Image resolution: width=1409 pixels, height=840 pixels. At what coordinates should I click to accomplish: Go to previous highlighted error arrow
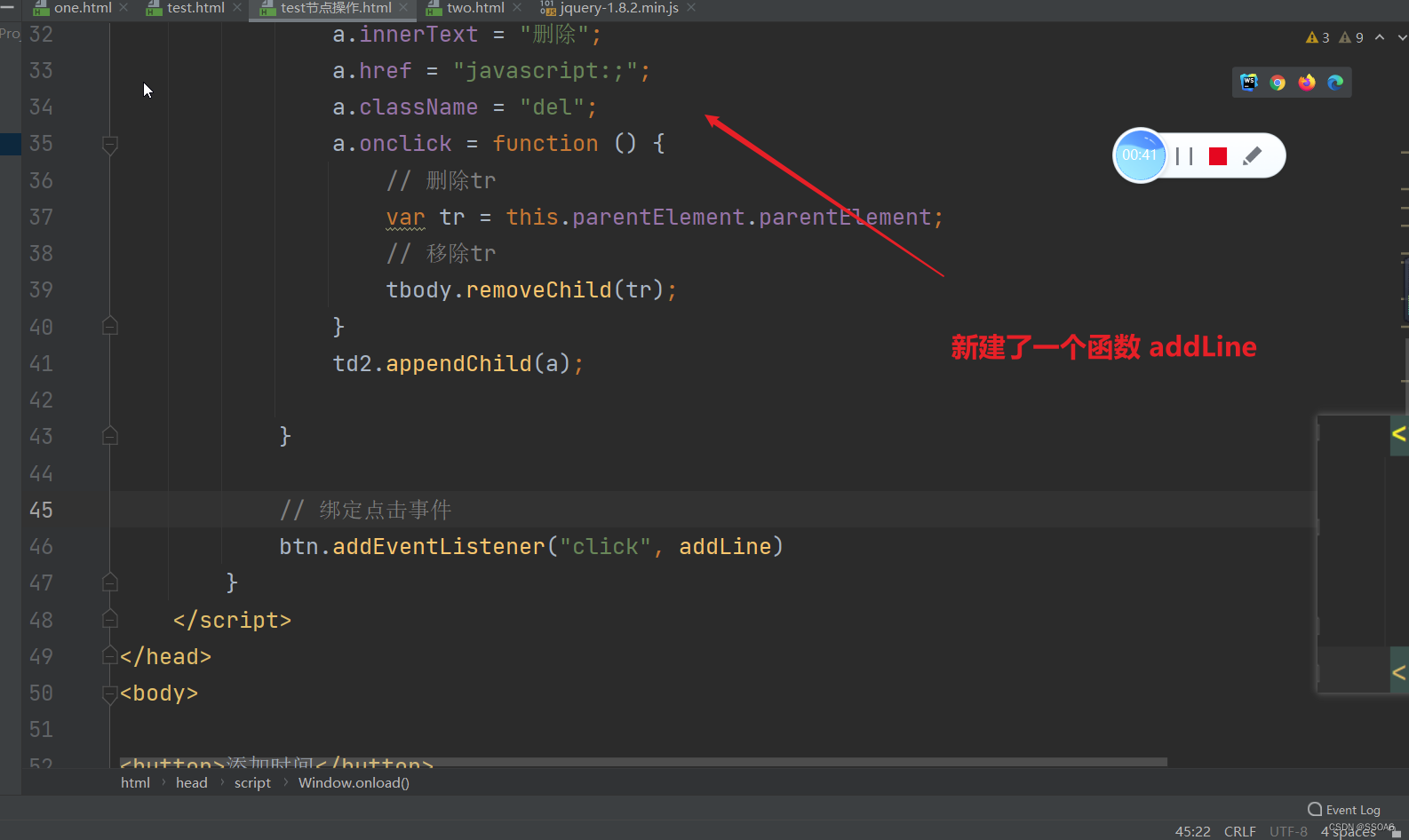coord(1380,37)
